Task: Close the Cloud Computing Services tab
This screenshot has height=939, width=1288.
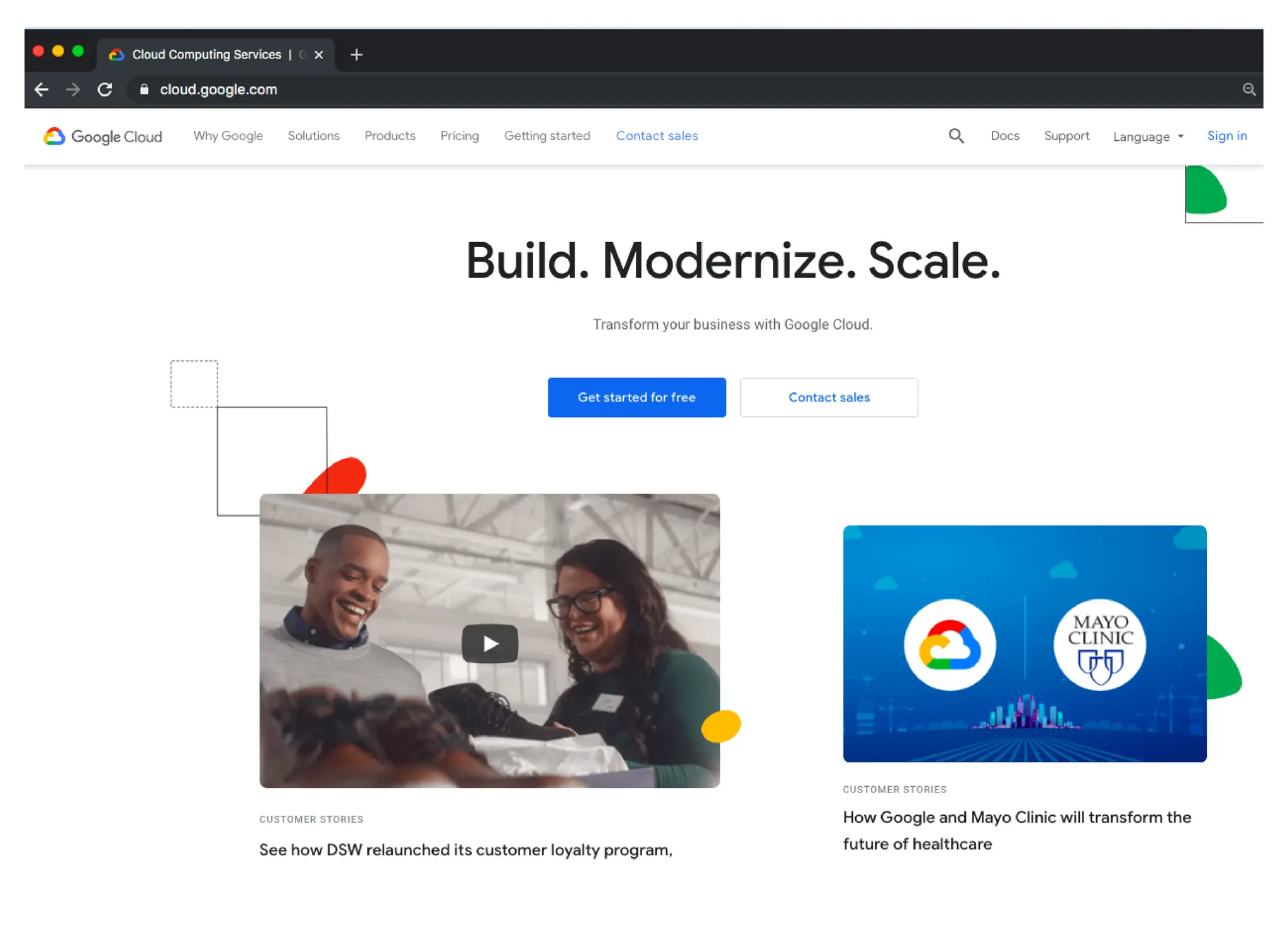Action: click(x=319, y=55)
